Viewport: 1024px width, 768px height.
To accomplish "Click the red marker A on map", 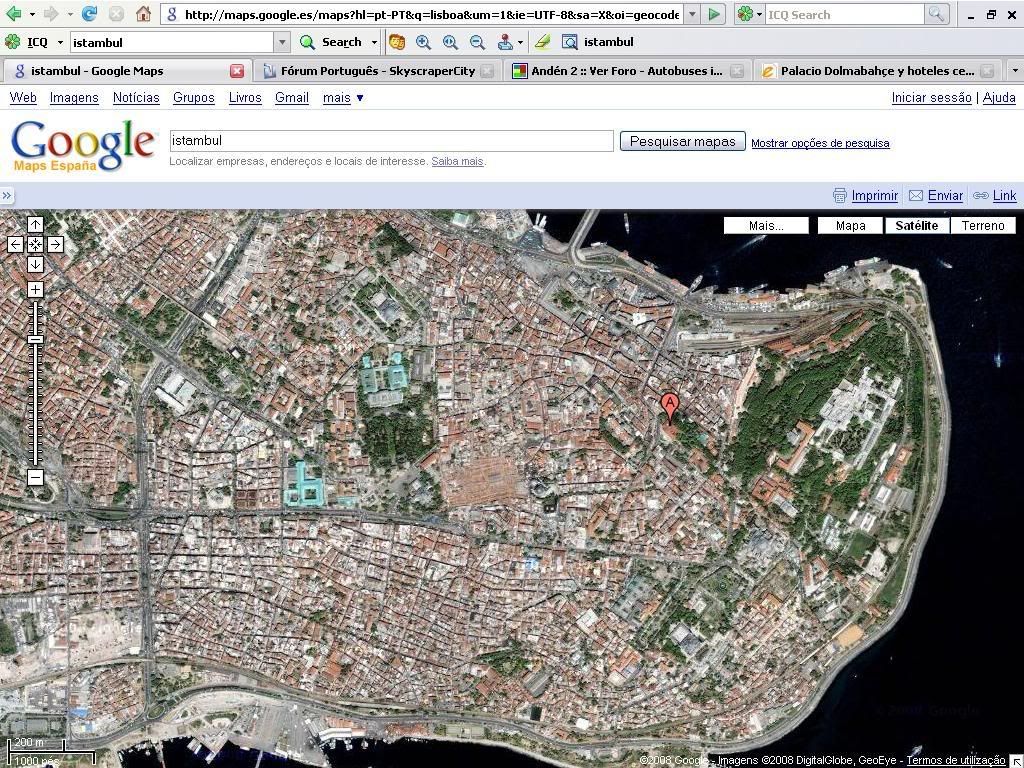I will 670,406.
